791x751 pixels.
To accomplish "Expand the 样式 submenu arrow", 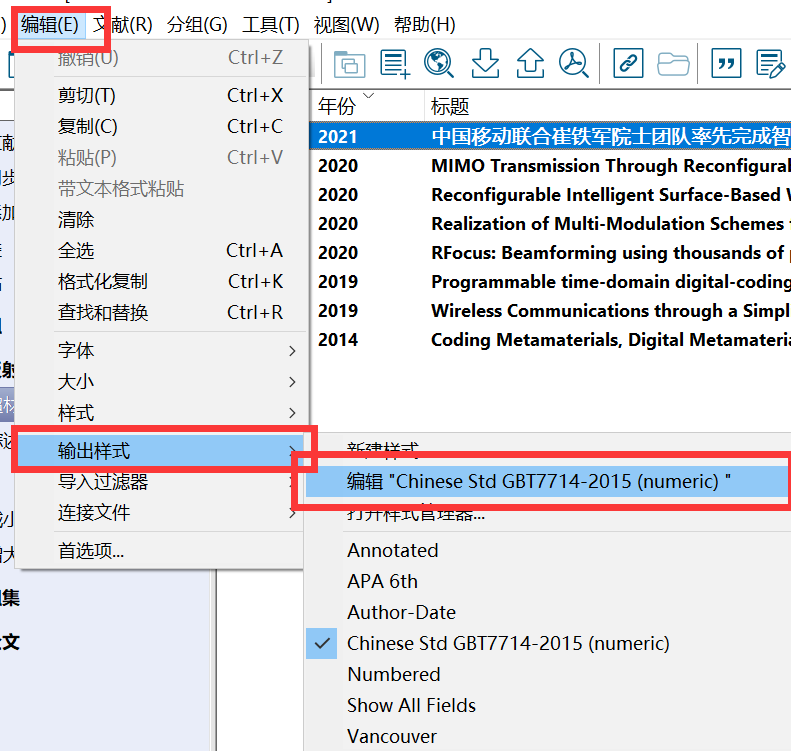I will tap(292, 413).
